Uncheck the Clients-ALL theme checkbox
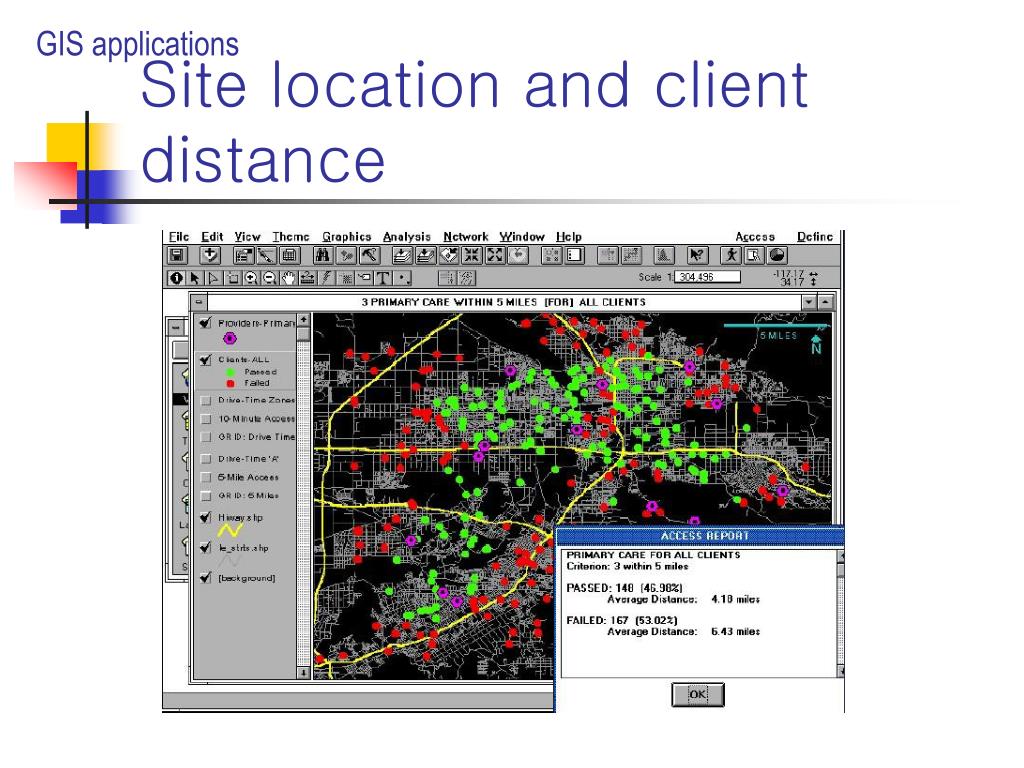Image resolution: width=1024 pixels, height=768 pixels. tap(206, 360)
